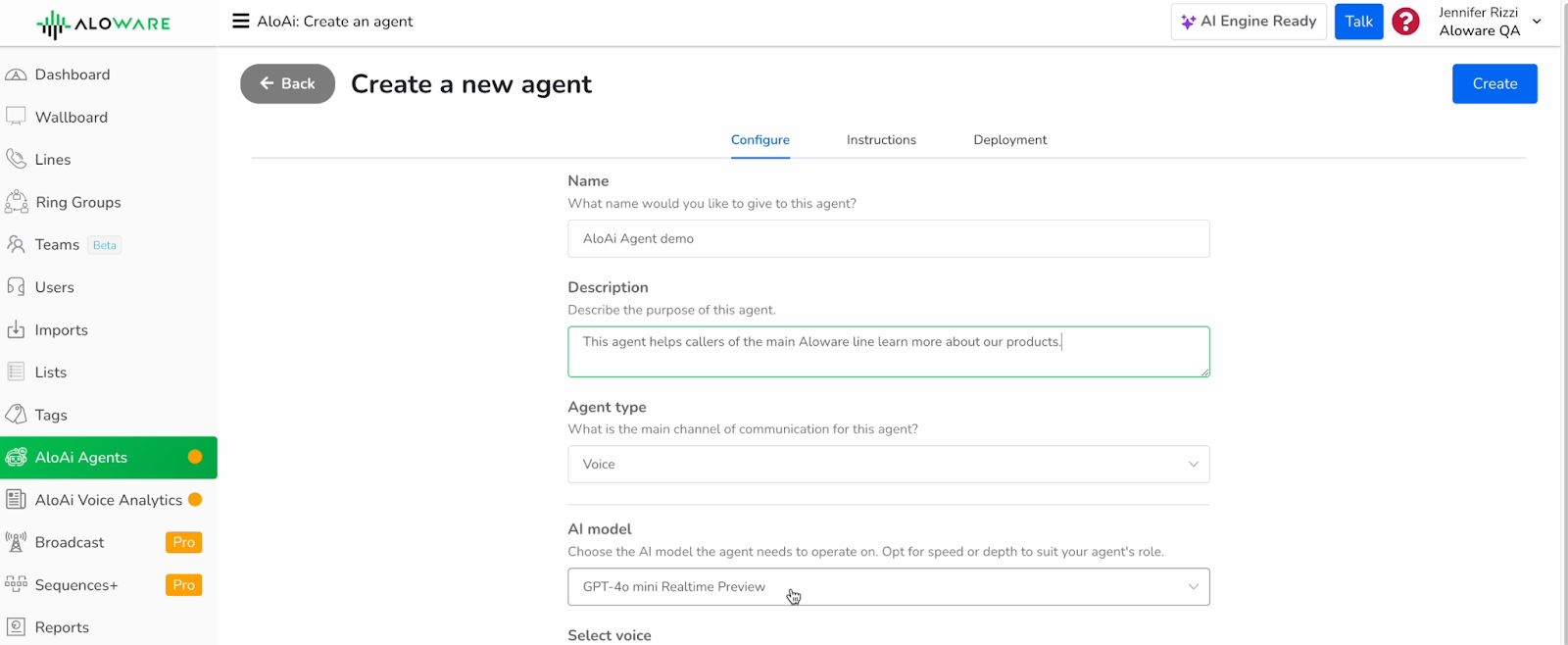
Task: Open Lists via its list icon
Action: point(16,372)
